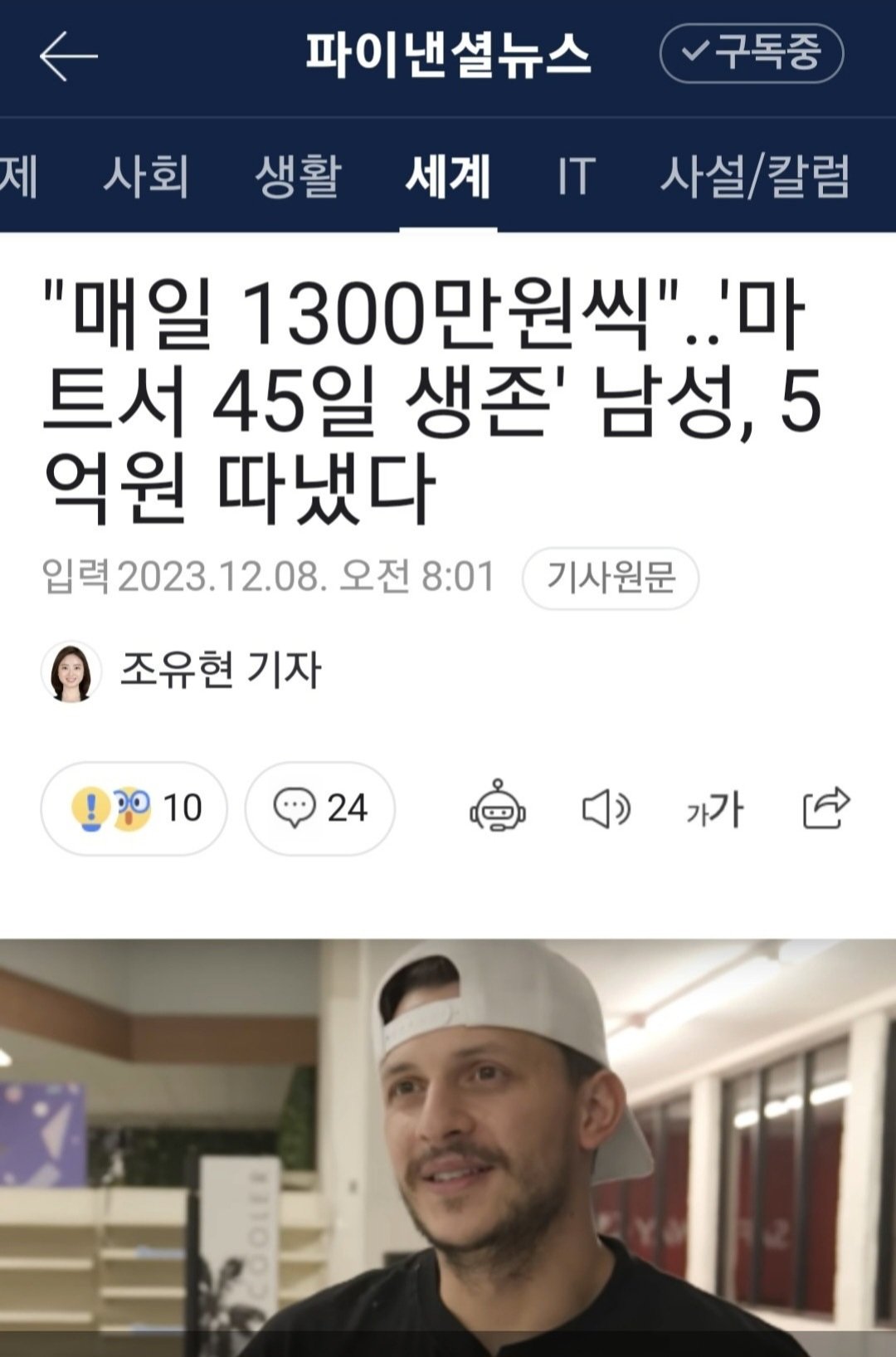Tap the reporter's profile photo
Viewport: 896px width, 1357px height.
point(71,671)
